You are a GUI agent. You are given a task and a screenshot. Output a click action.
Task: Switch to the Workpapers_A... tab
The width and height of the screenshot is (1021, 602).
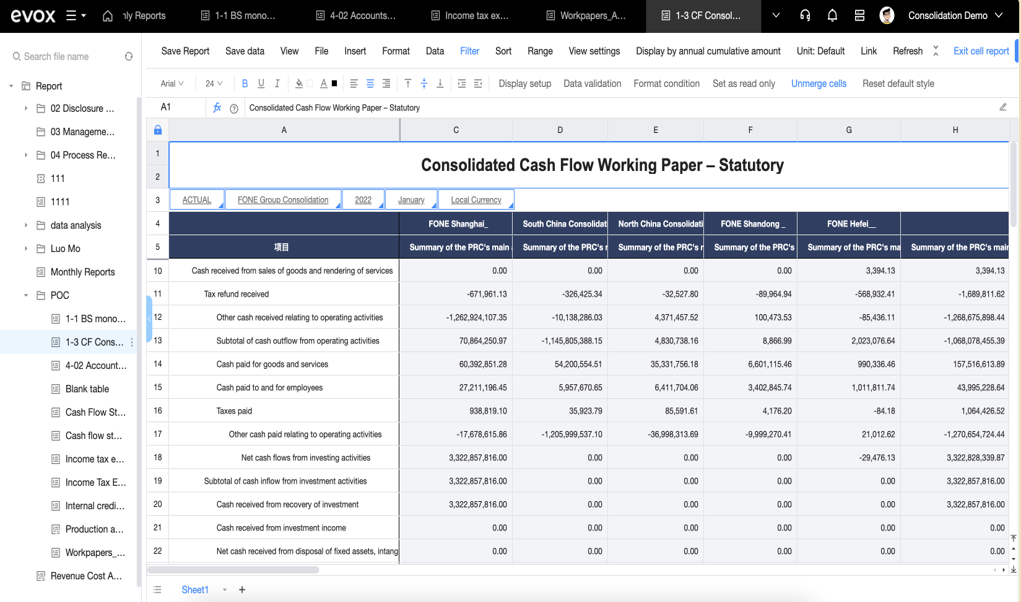point(585,16)
